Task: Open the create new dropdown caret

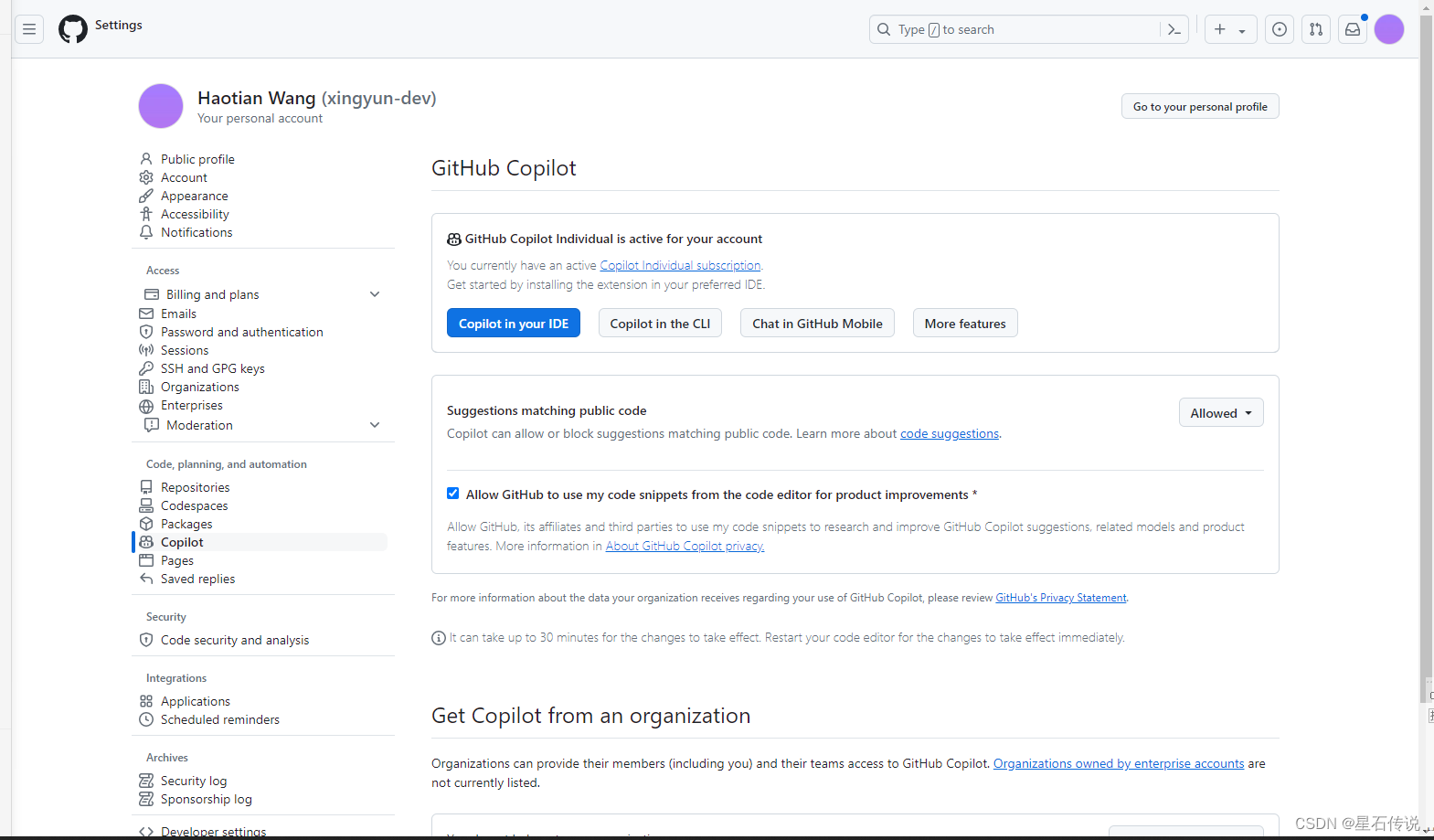Action: coord(1242,30)
